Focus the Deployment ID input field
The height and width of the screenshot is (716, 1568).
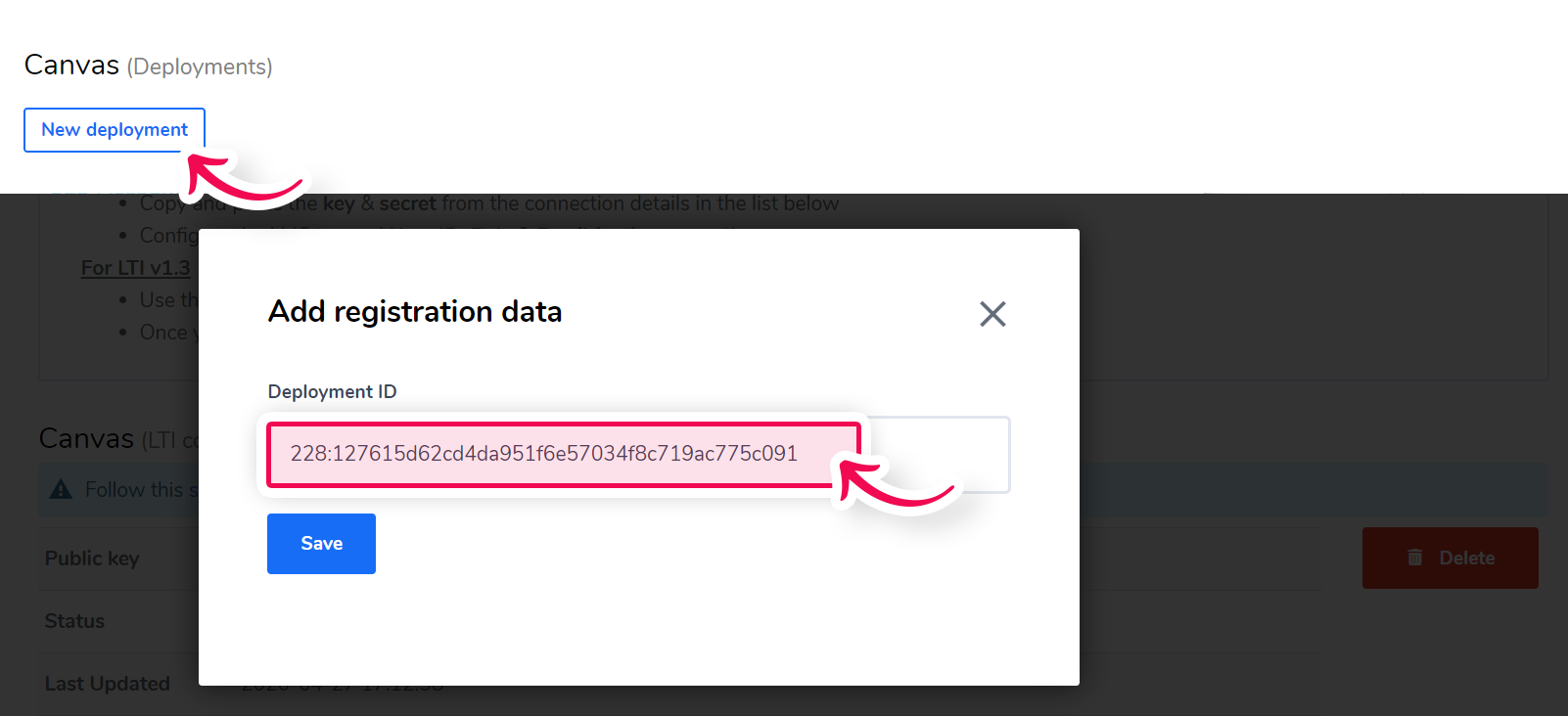pyautogui.click(x=639, y=455)
